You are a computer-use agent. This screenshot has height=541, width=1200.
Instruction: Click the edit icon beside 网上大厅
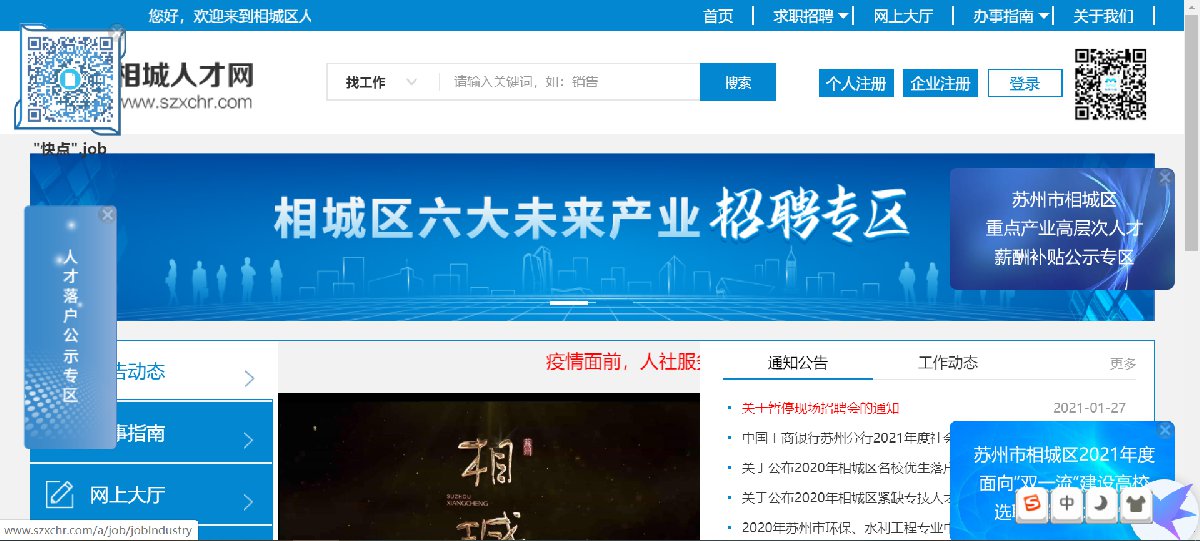click(61, 494)
